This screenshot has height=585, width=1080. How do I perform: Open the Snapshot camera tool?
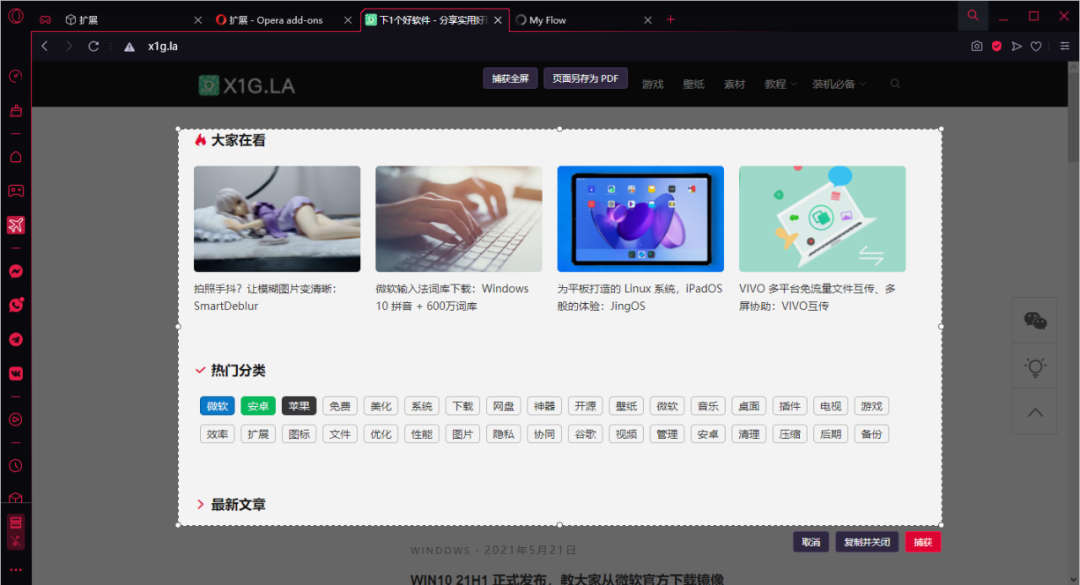coord(977,46)
